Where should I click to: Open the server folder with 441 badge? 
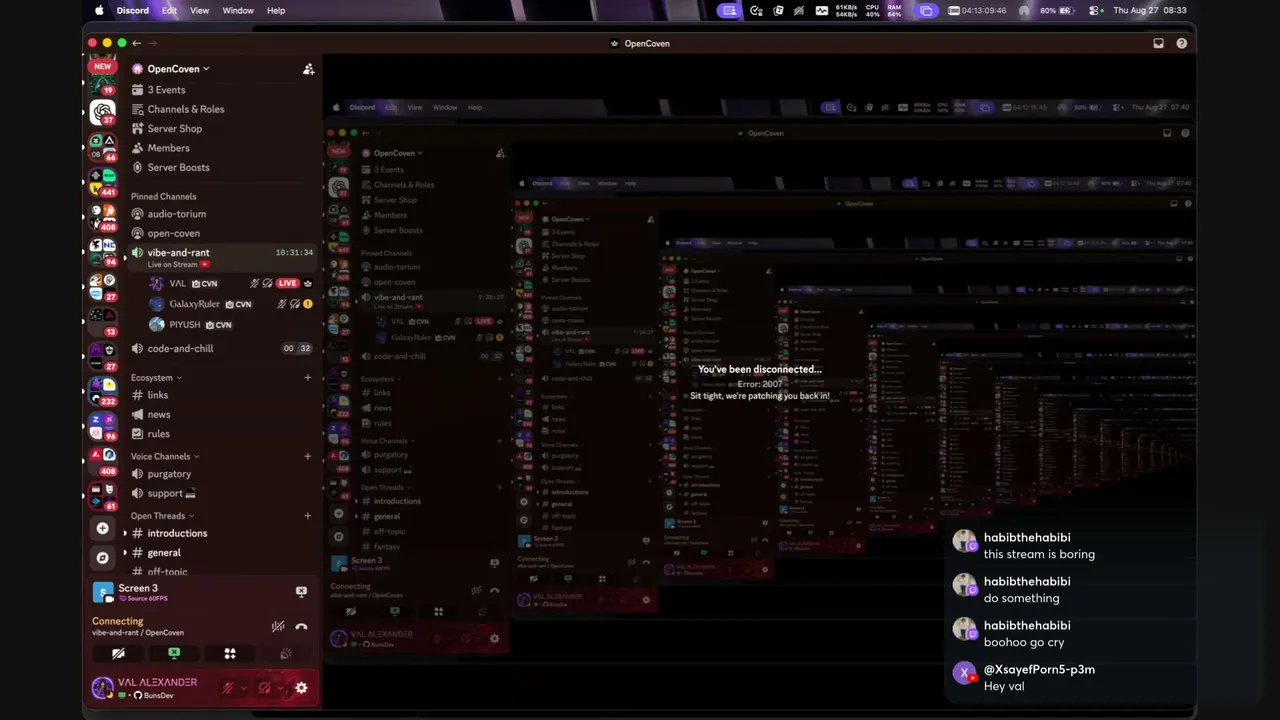point(102,182)
